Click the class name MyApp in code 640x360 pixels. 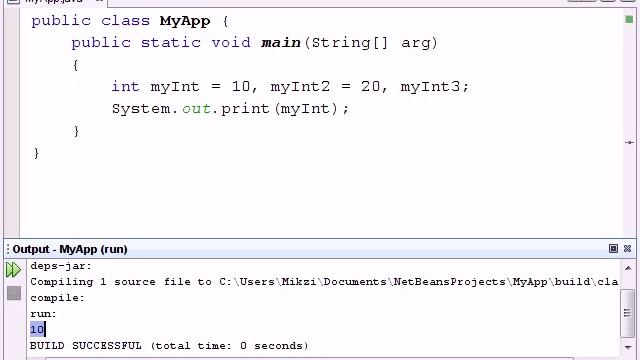point(185,21)
